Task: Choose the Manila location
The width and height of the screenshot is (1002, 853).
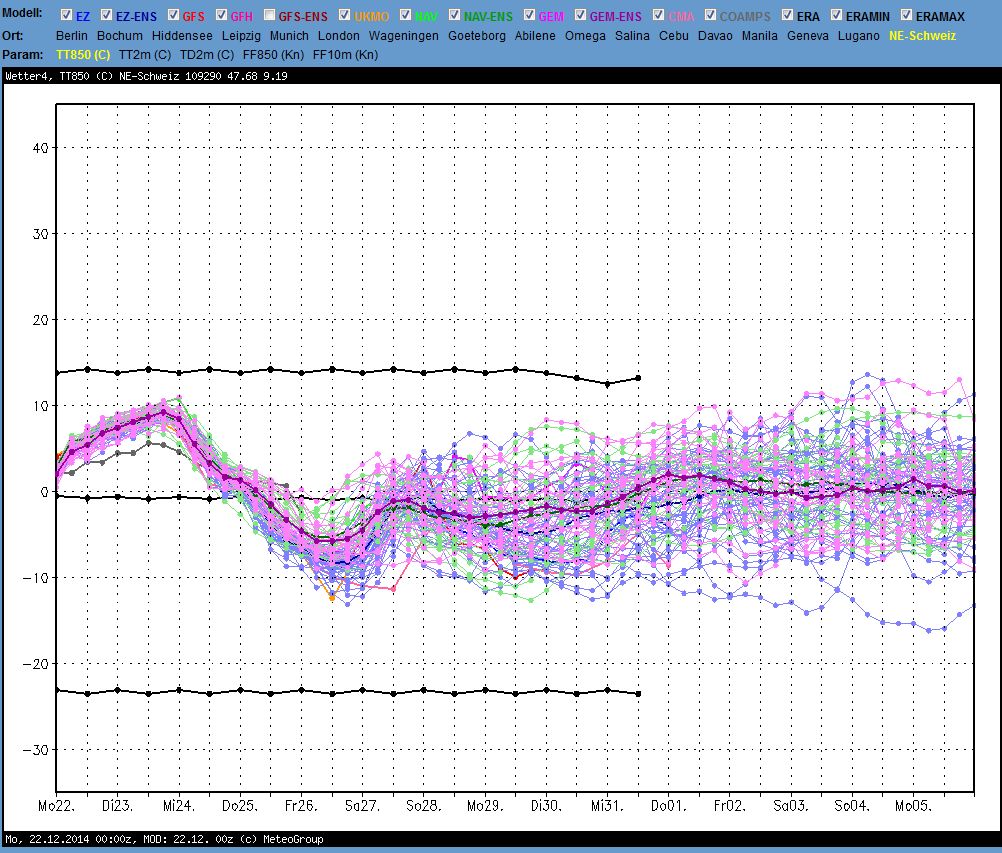Action: pyautogui.click(x=760, y=36)
